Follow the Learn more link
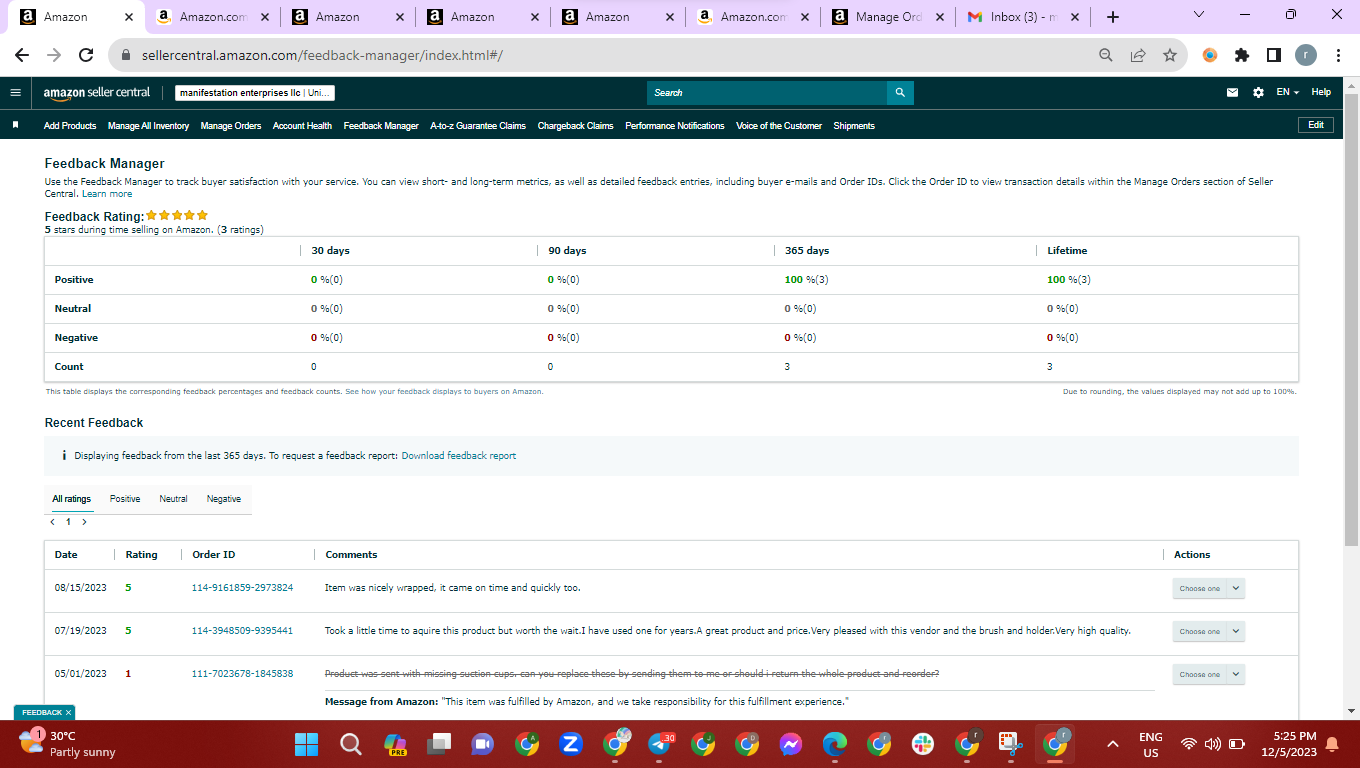1360x768 pixels. pyautogui.click(x=107, y=194)
